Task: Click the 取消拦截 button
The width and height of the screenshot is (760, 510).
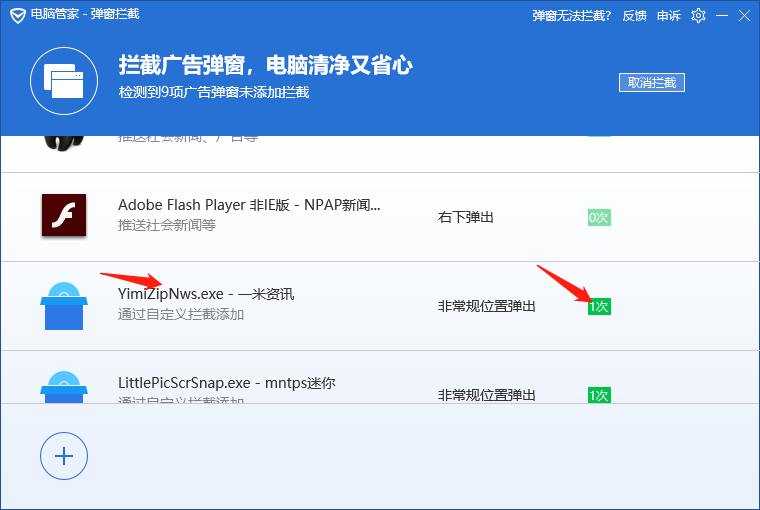Action: coord(652,82)
